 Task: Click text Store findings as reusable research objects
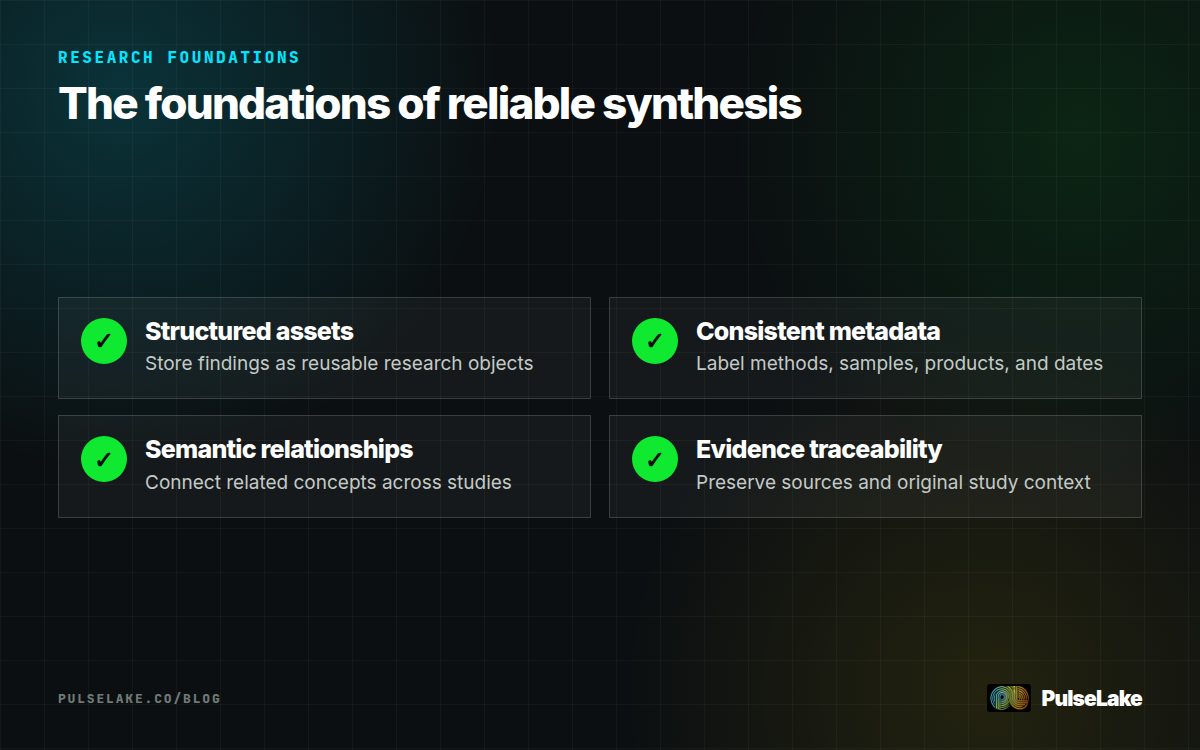tap(339, 363)
